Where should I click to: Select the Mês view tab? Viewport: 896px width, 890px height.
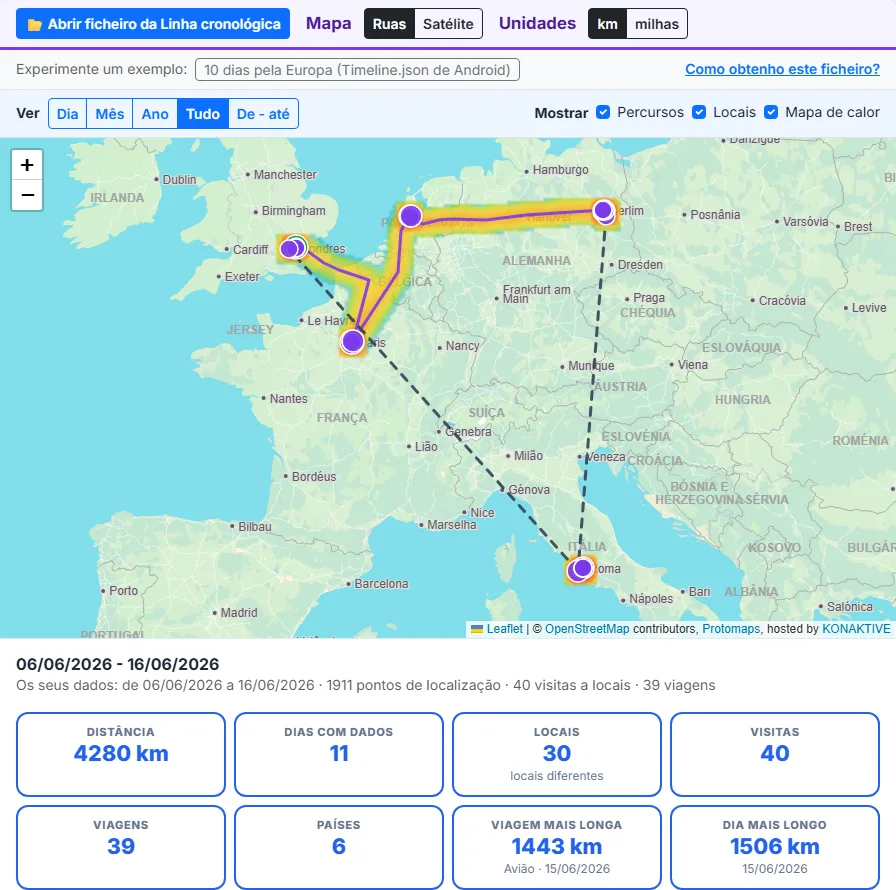coord(110,114)
